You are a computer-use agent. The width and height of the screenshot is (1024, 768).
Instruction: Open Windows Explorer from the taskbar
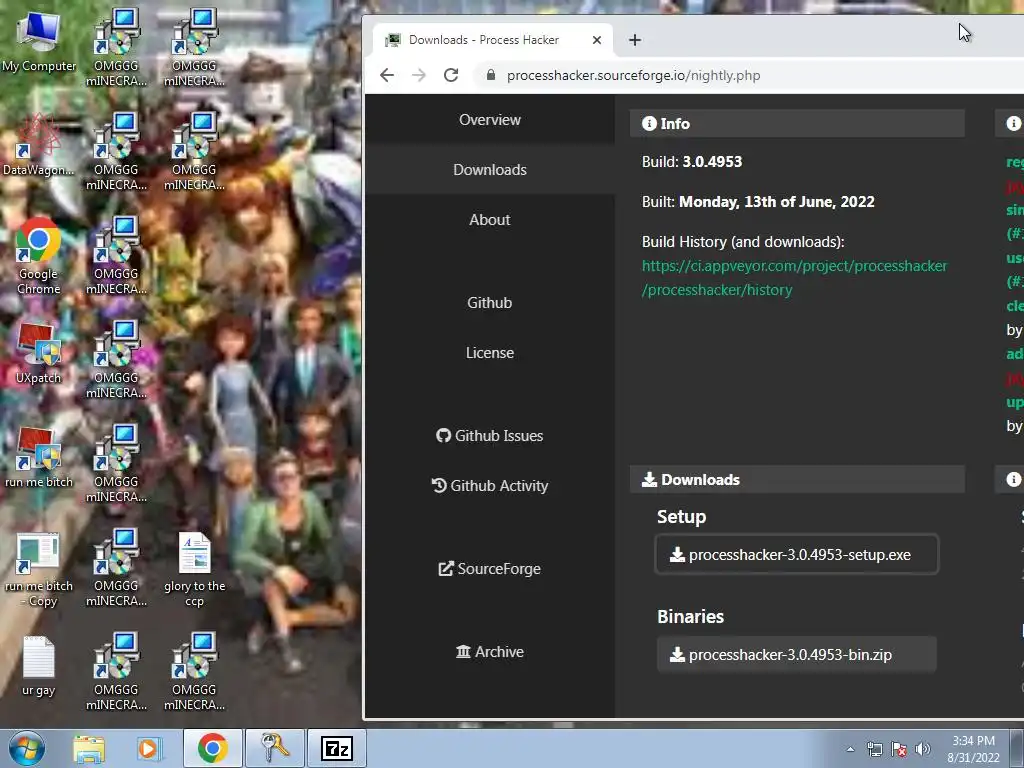tap(89, 748)
